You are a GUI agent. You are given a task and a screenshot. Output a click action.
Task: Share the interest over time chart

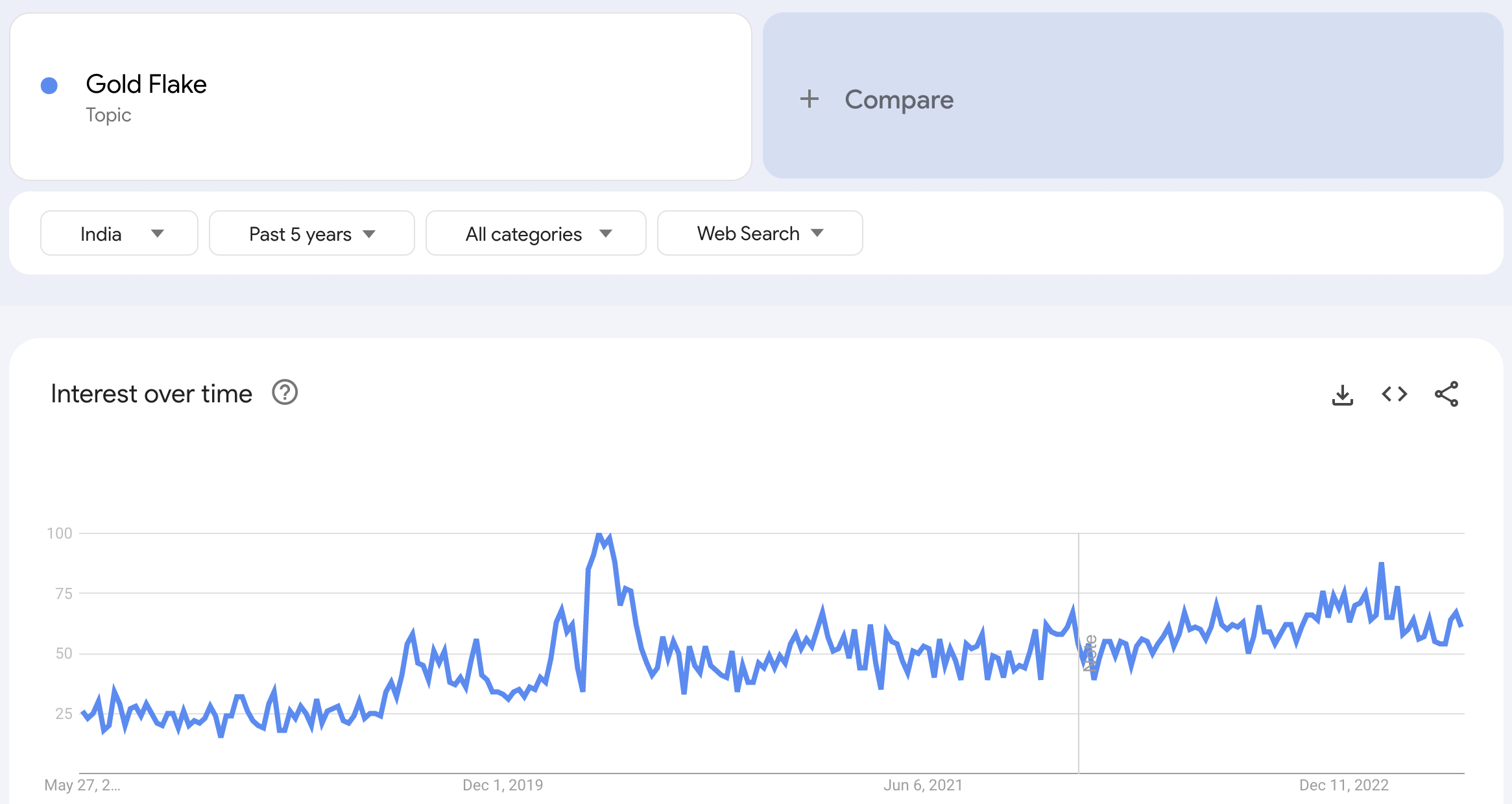pyautogui.click(x=1446, y=394)
